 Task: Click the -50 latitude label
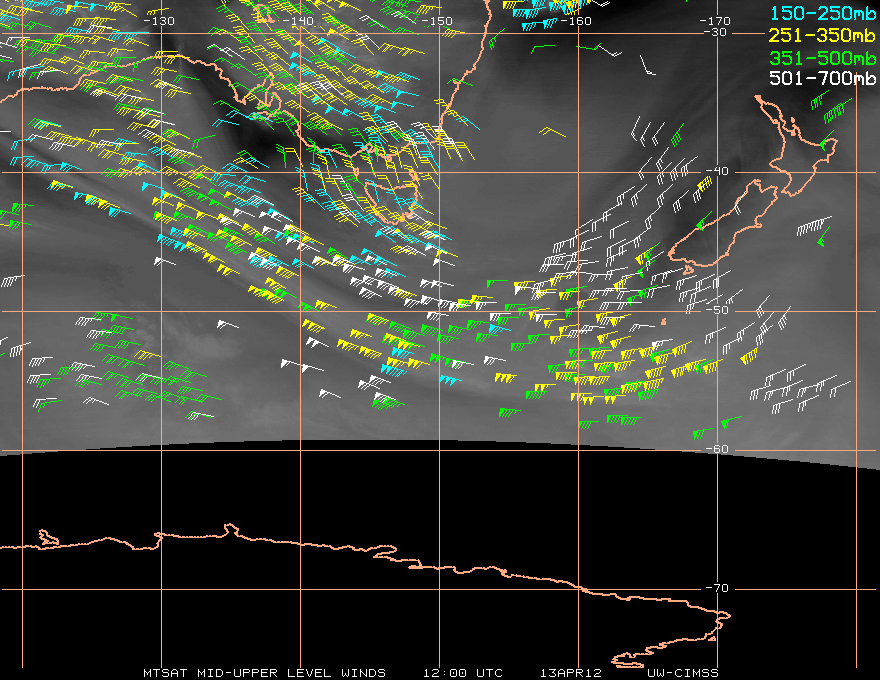(x=717, y=310)
